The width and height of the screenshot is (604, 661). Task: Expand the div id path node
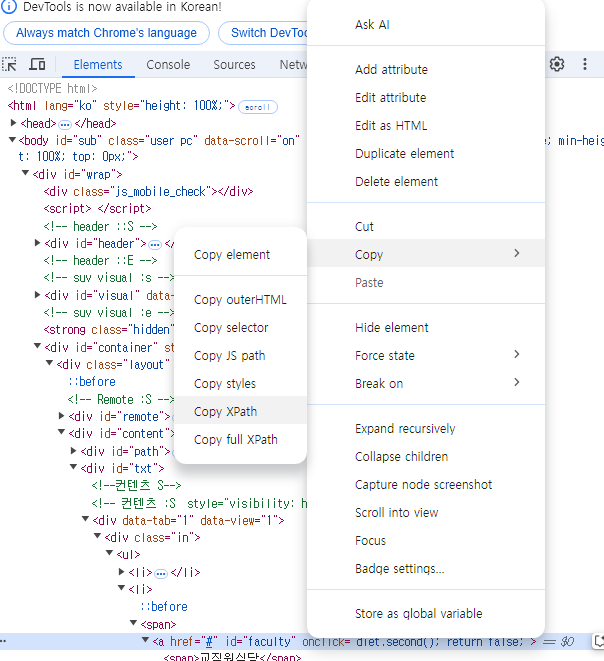(x=74, y=451)
